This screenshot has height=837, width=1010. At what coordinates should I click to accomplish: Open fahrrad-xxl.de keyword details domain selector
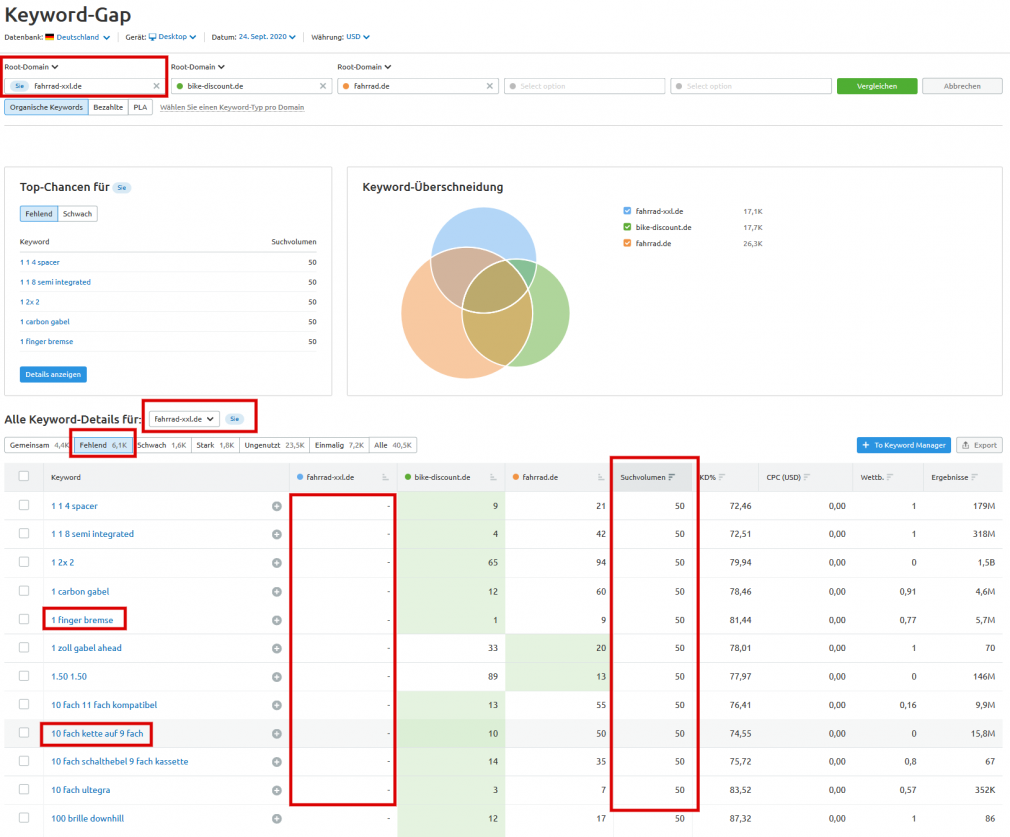point(184,419)
